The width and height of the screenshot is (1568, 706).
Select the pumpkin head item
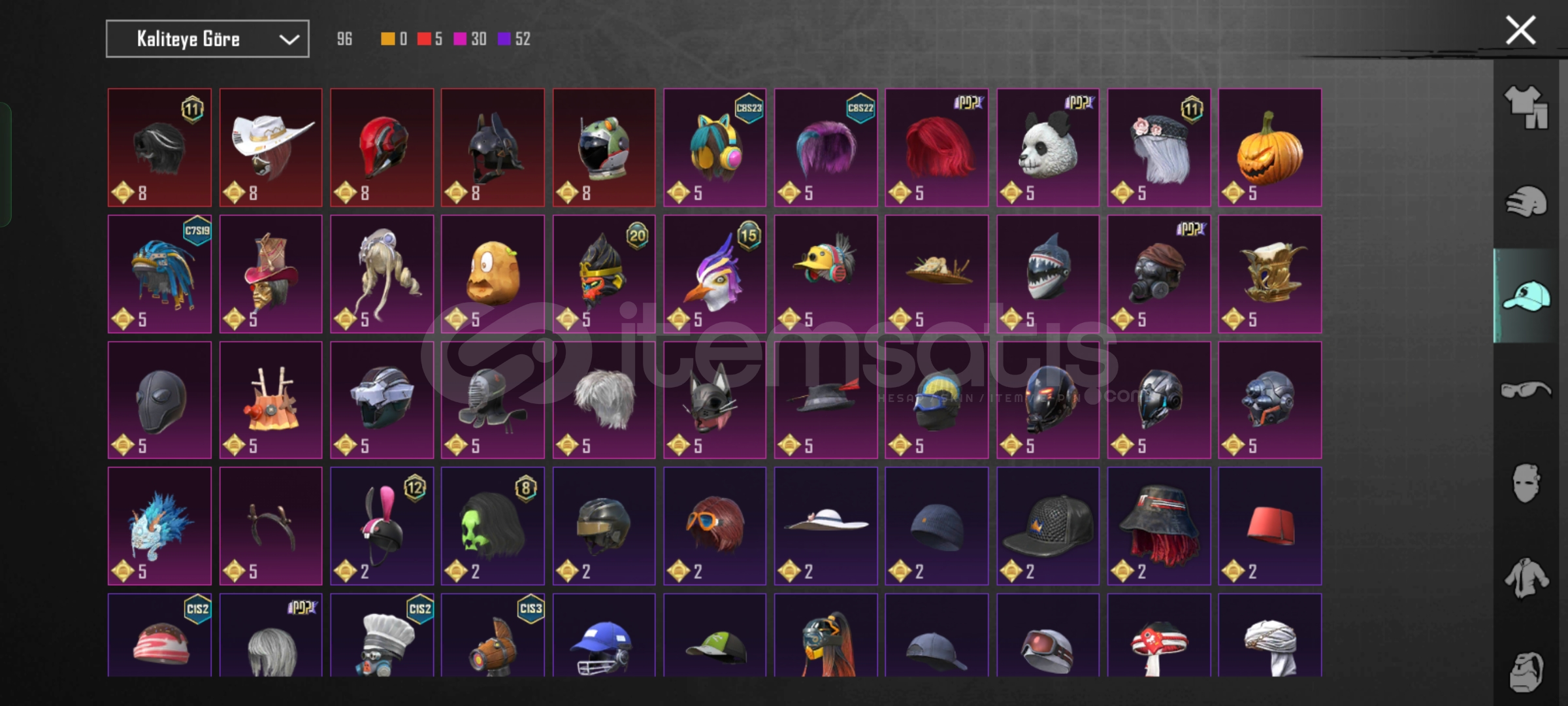(x=1269, y=148)
